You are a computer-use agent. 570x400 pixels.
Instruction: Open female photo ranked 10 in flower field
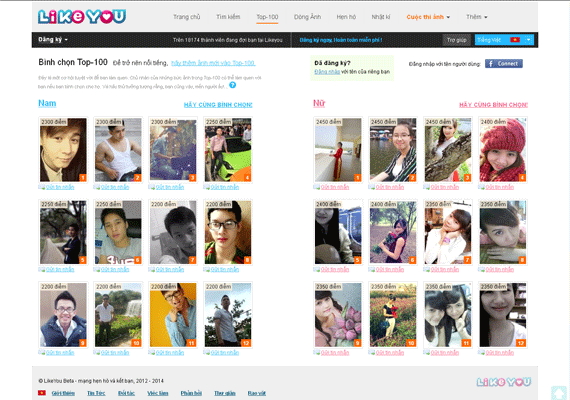click(x=393, y=315)
